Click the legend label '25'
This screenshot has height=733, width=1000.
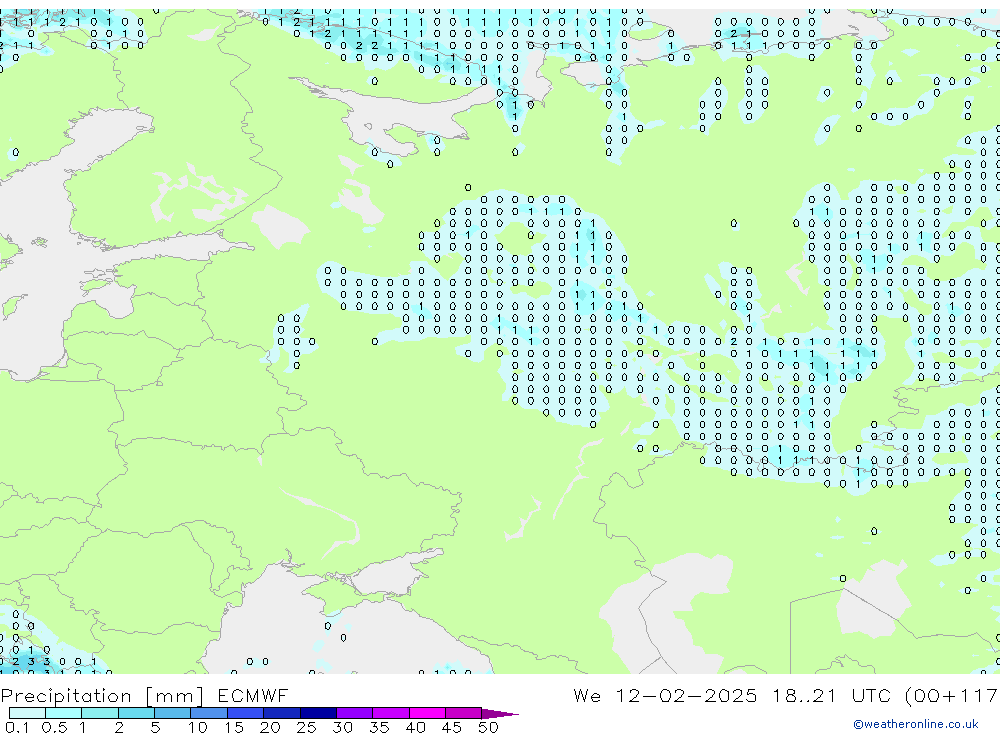tap(306, 727)
